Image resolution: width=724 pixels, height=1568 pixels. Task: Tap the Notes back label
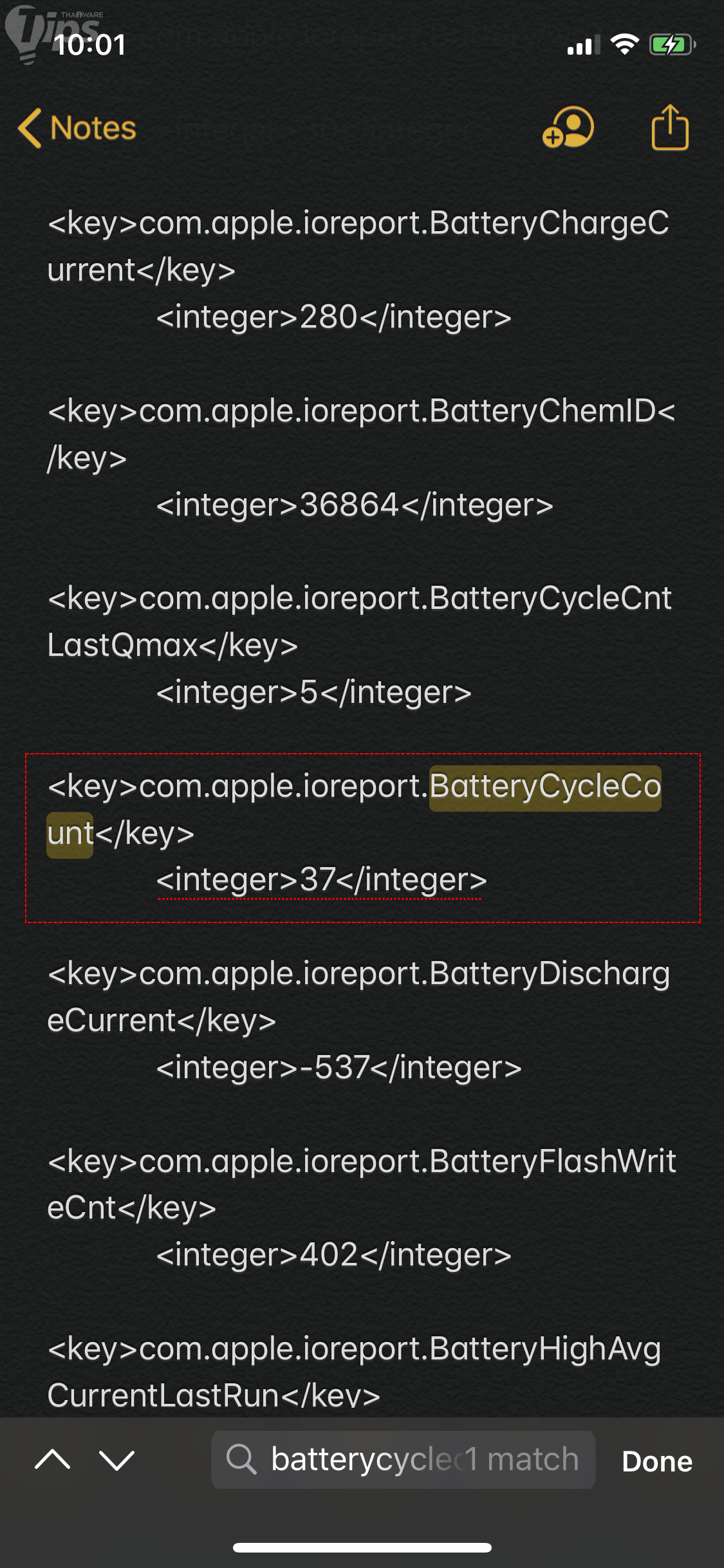[93, 128]
